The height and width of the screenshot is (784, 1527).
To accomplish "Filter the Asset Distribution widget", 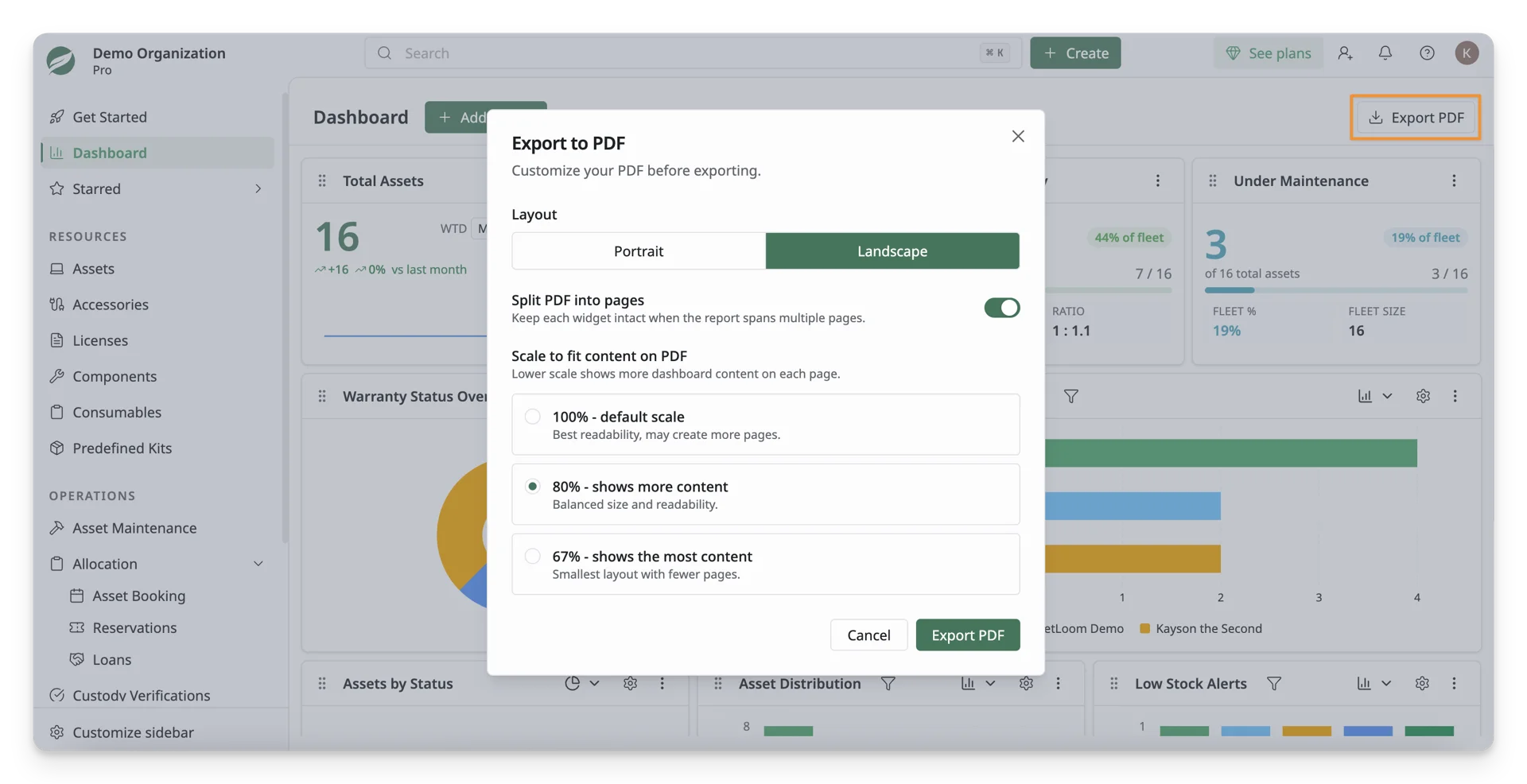I will click(x=888, y=684).
